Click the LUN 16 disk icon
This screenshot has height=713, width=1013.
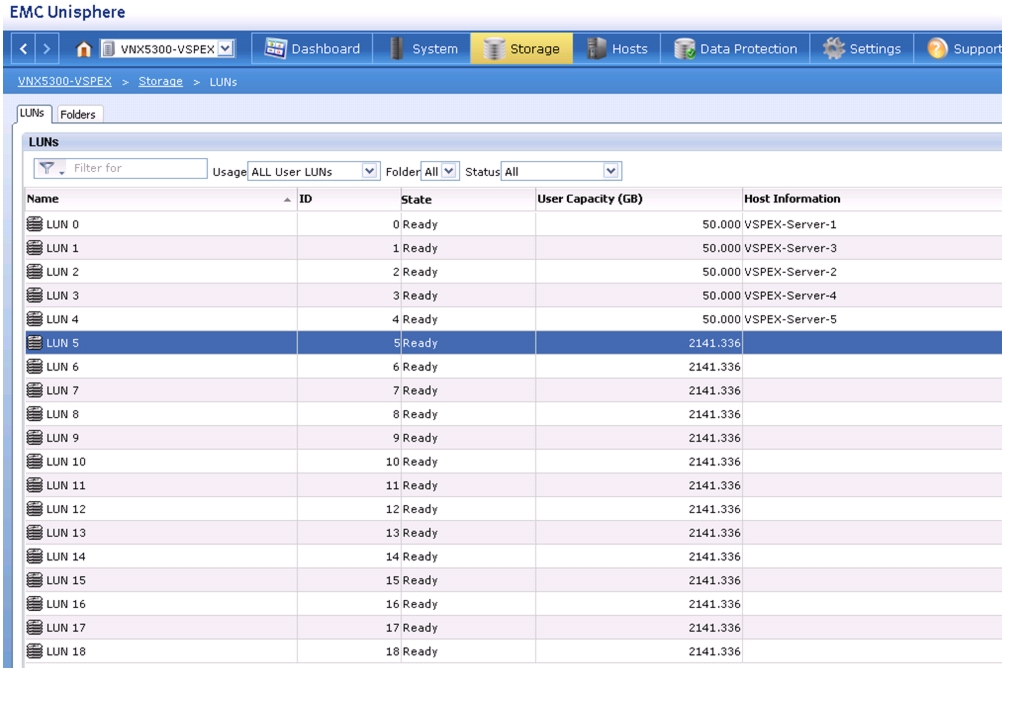pyautogui.click(x=35, y=604)
